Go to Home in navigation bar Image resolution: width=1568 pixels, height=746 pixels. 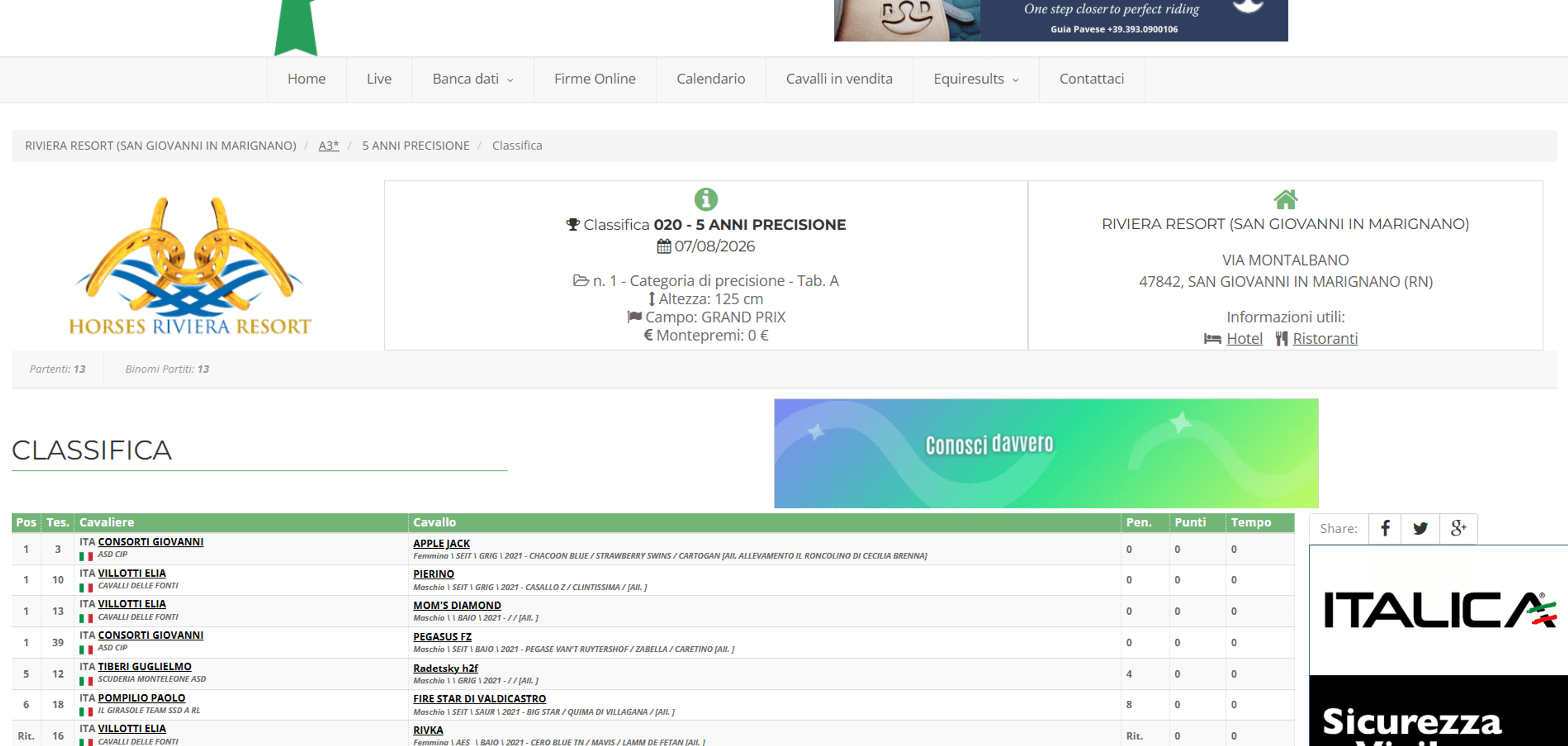click(307, 79)
